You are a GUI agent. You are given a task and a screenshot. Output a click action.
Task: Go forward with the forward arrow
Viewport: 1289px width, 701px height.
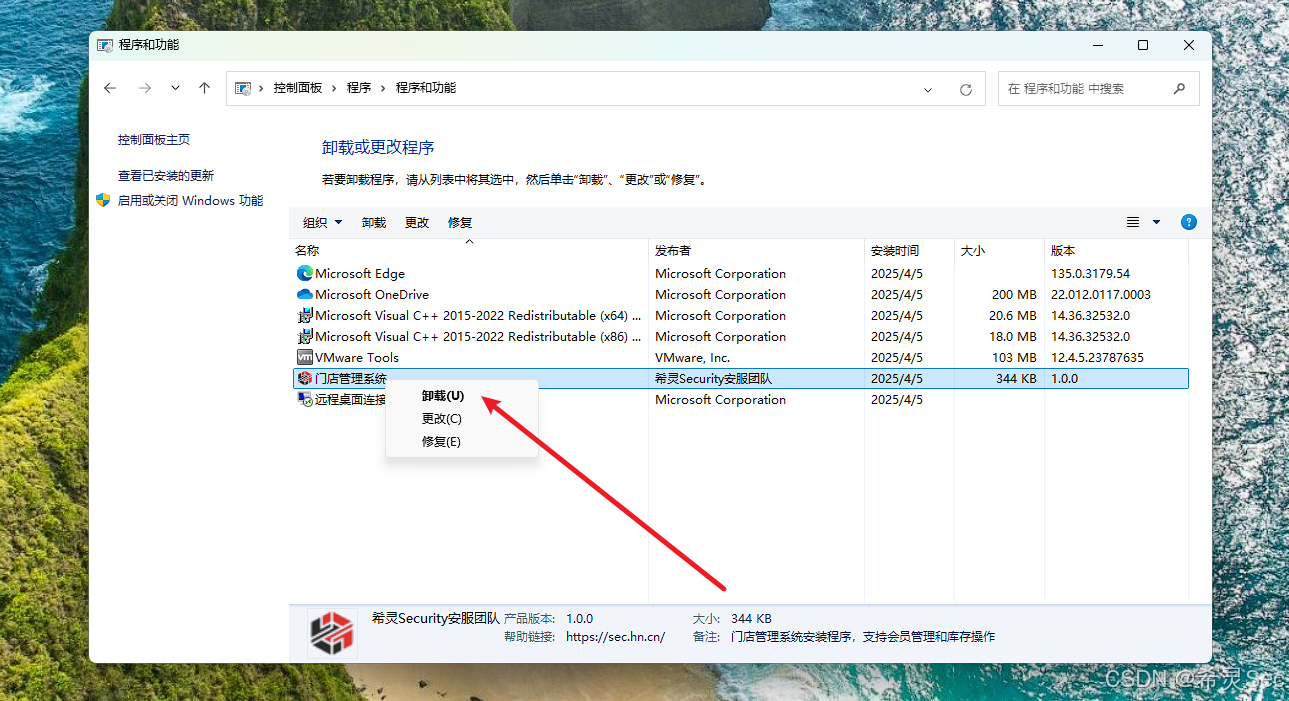(x=145, y=88)
